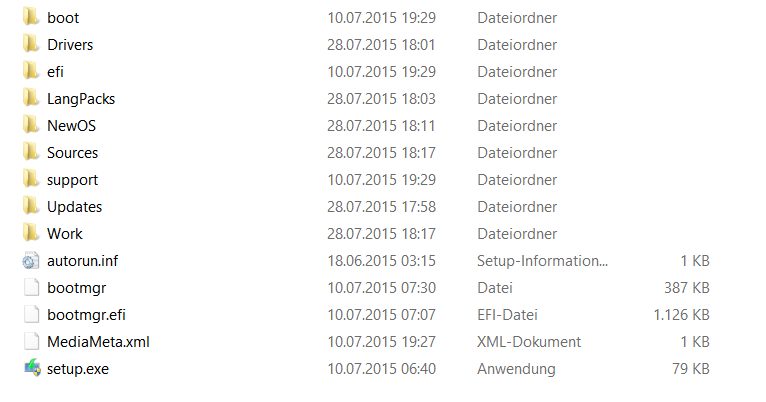Click the LangPacks folder icon
This screenshot has height=402, width=766.
point(31,98)
